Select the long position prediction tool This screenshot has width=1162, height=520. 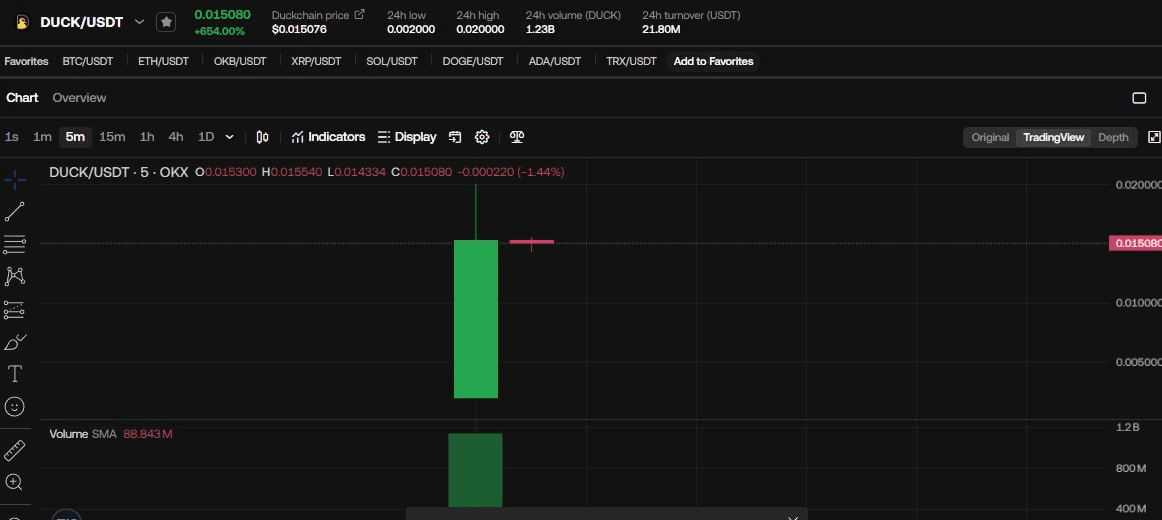tap(15, 310)
